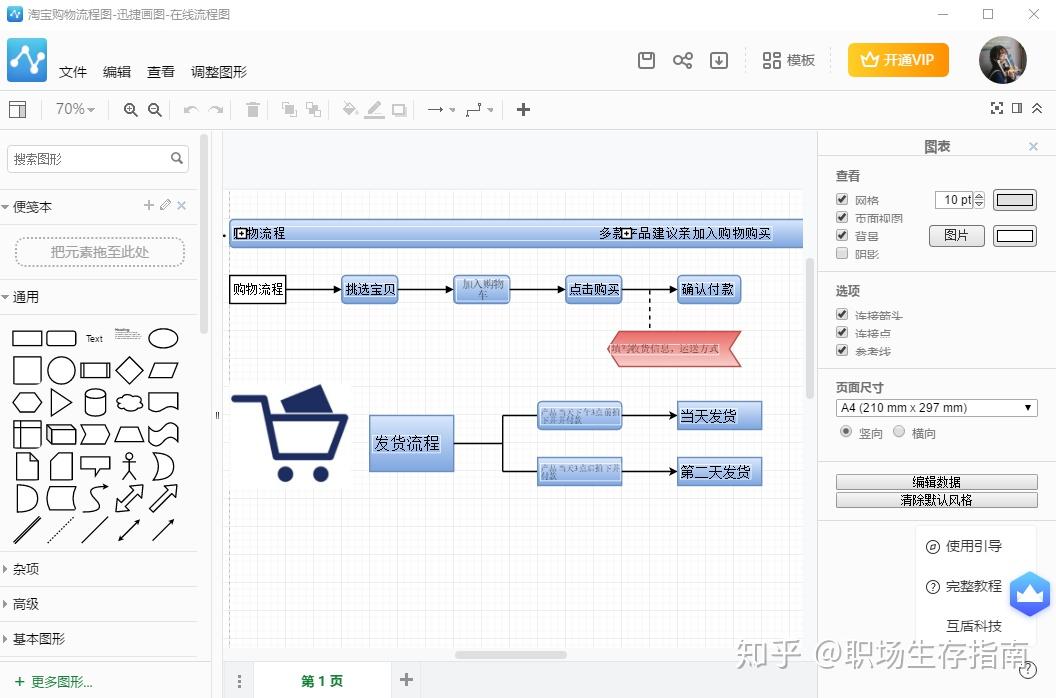Click the 清除默认风格 button
Viewport: 1056px width, 698px height.
pyautogui.click(x=936, y=500)
